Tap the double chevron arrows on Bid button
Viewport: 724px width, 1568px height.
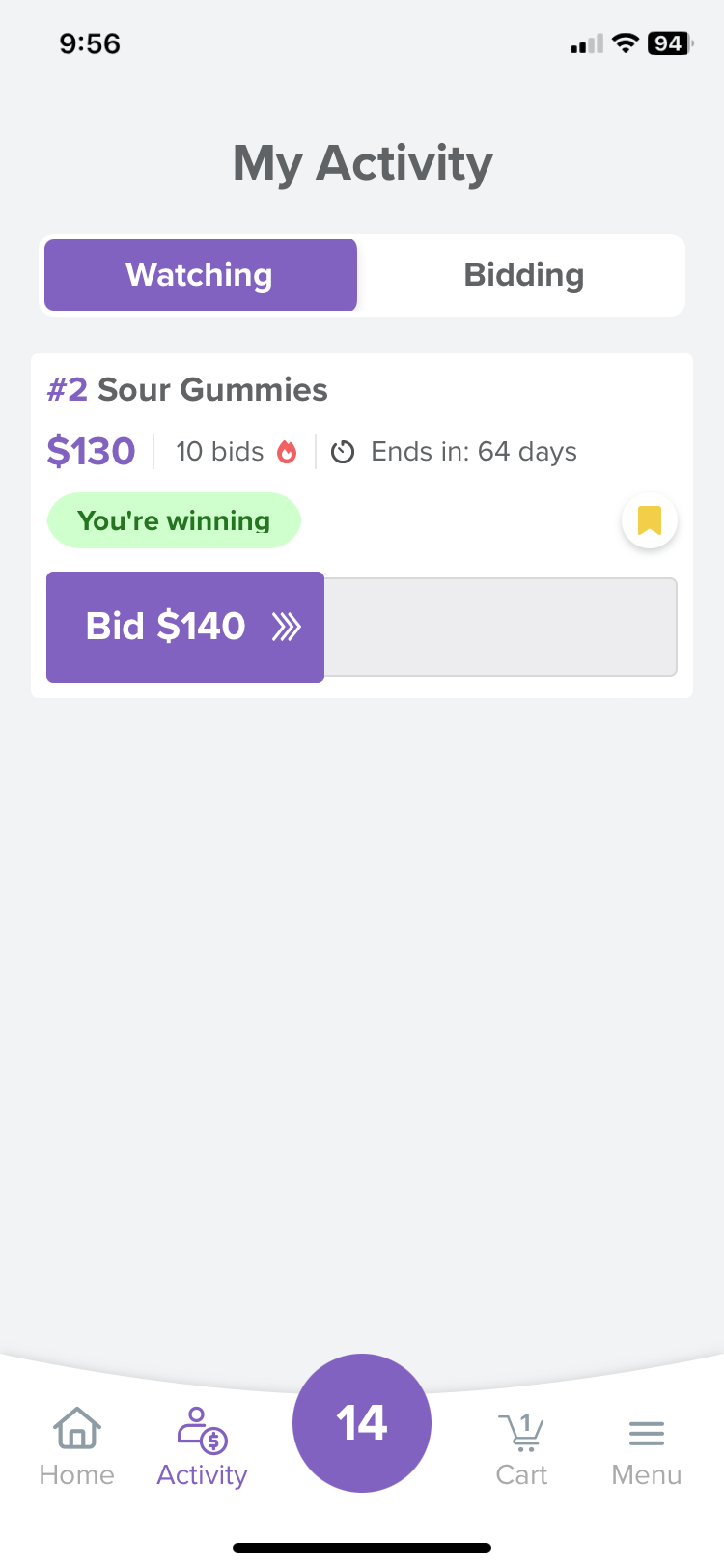[x=287, y=627]
